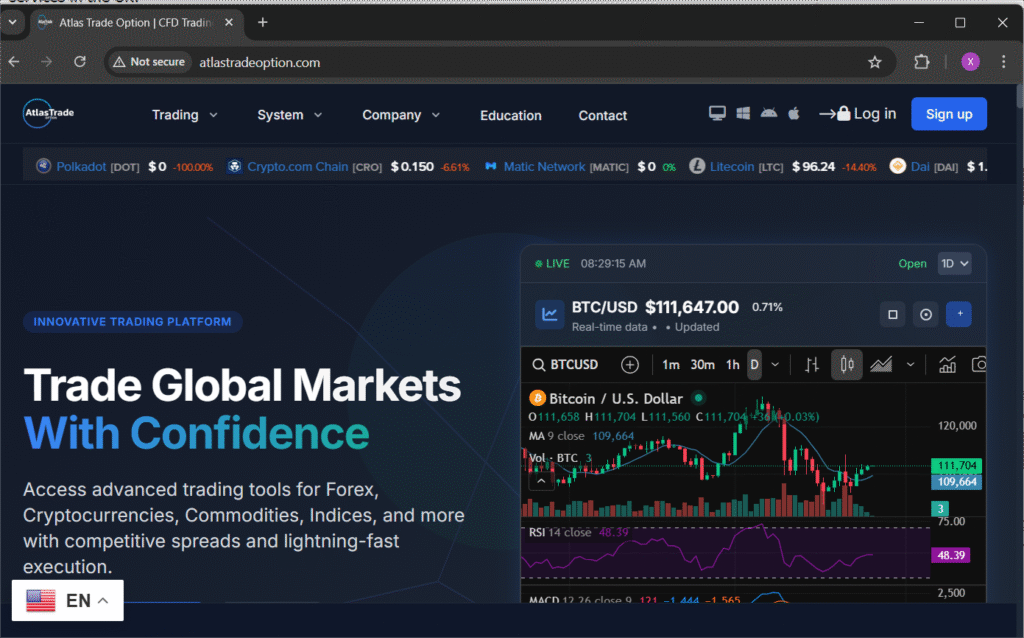Collapse the chart legend with the arrow

(541, 480)
